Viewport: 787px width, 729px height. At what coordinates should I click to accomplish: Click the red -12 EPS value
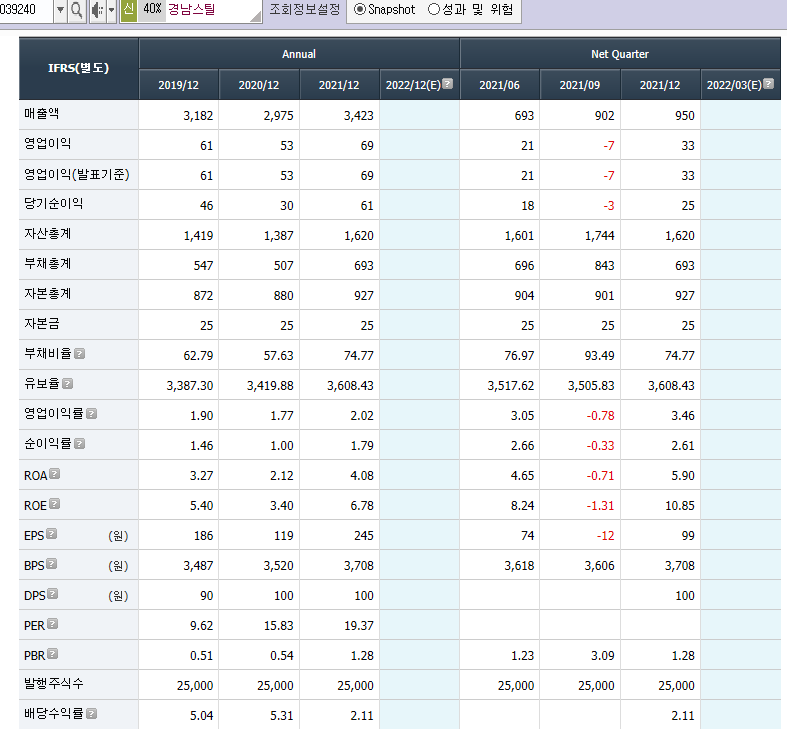(x=605, y=536)
